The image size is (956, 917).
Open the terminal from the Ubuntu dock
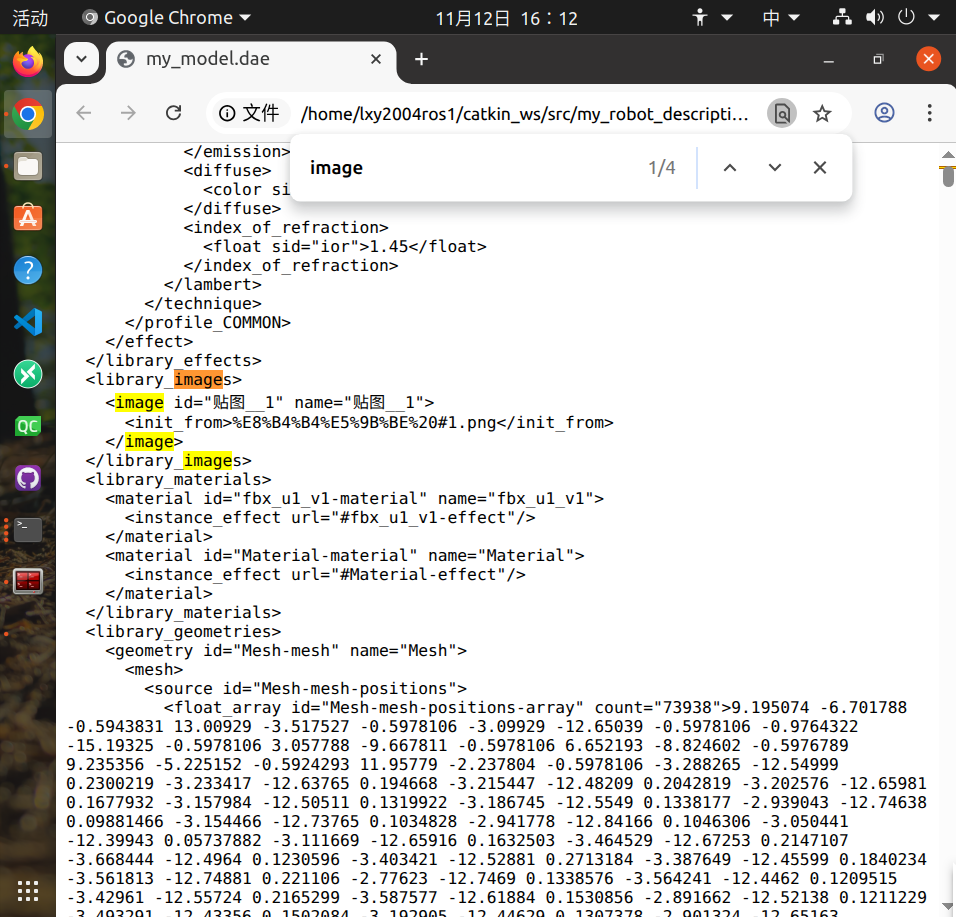tap(27, 530)
